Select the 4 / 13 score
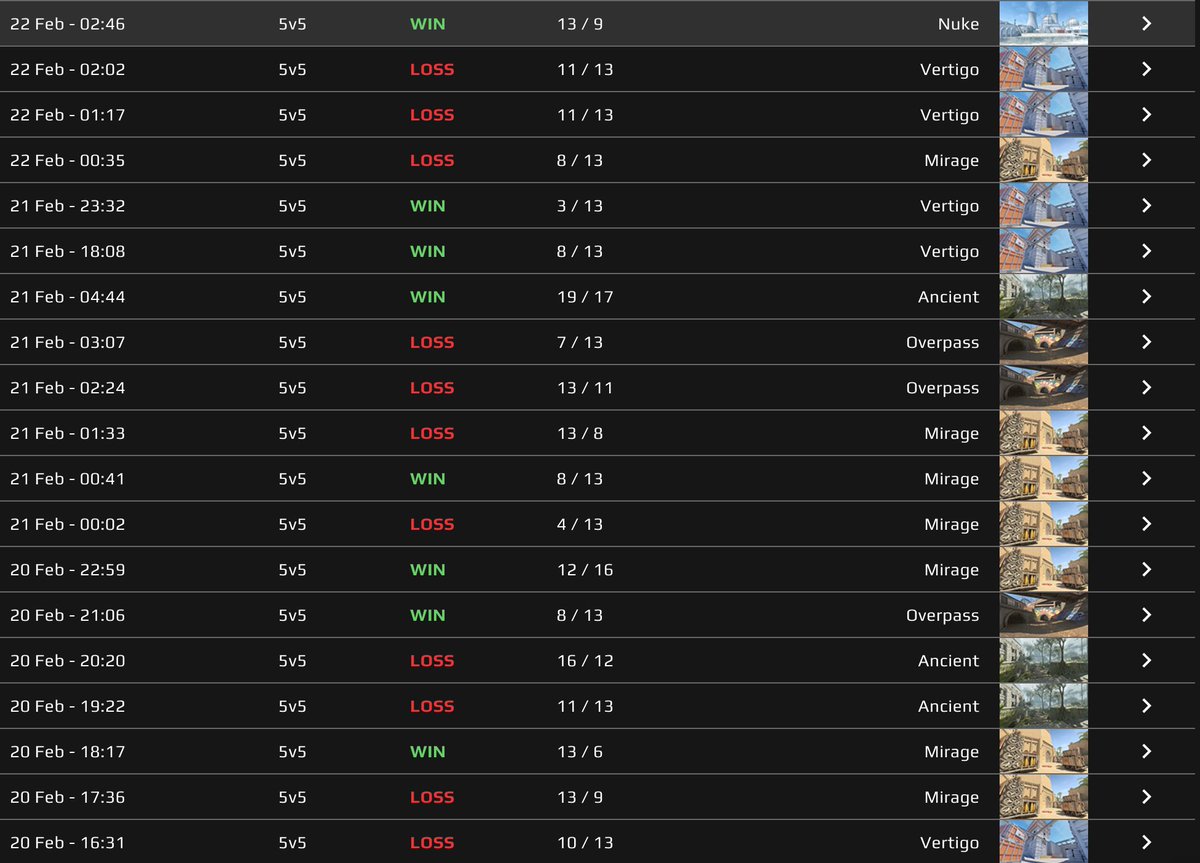The image size is (1200, 863). tap(580, 524)
